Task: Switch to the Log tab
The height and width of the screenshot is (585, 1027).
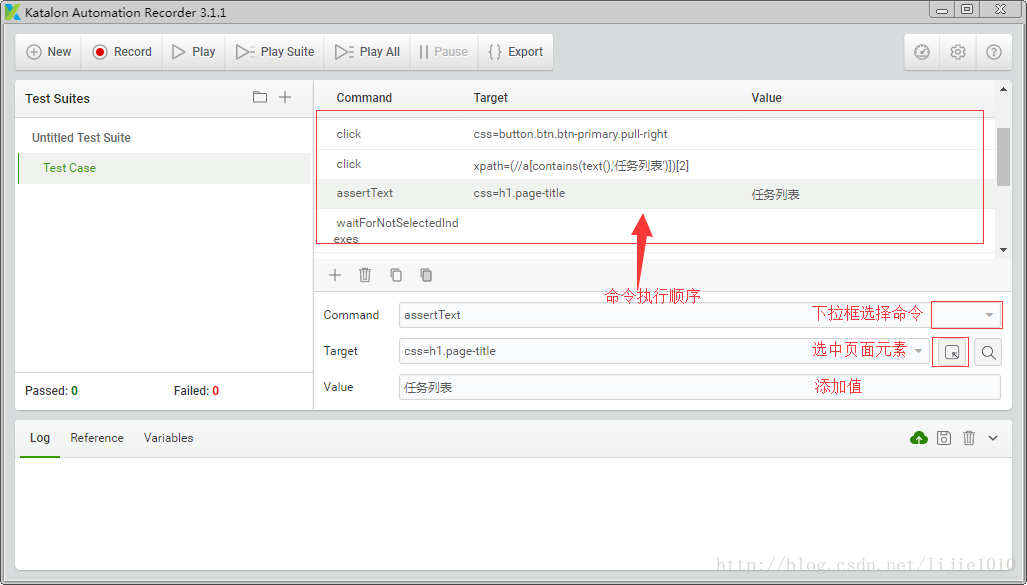Action: (40, 438)
